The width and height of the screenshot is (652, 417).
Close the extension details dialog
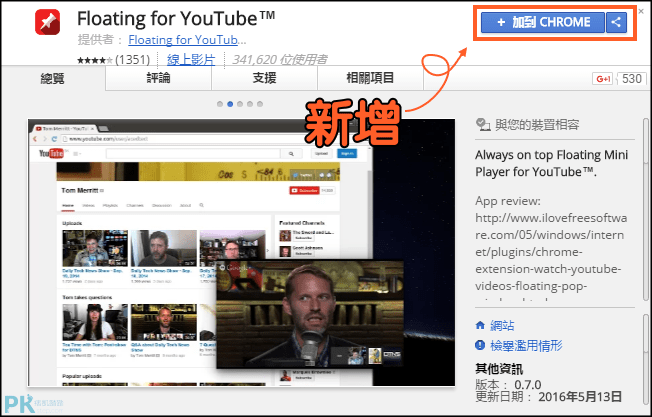pos(641,12)
